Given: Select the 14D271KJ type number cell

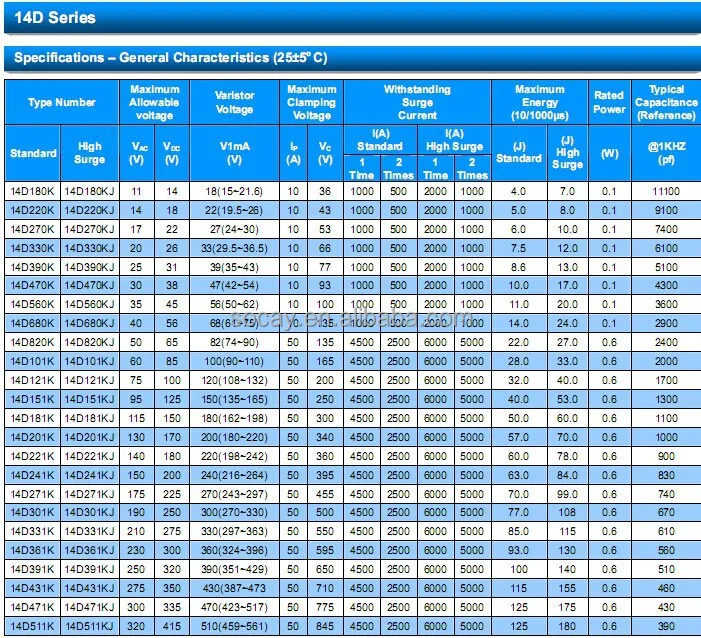Looking at the screenshot, I should point(90,493).
